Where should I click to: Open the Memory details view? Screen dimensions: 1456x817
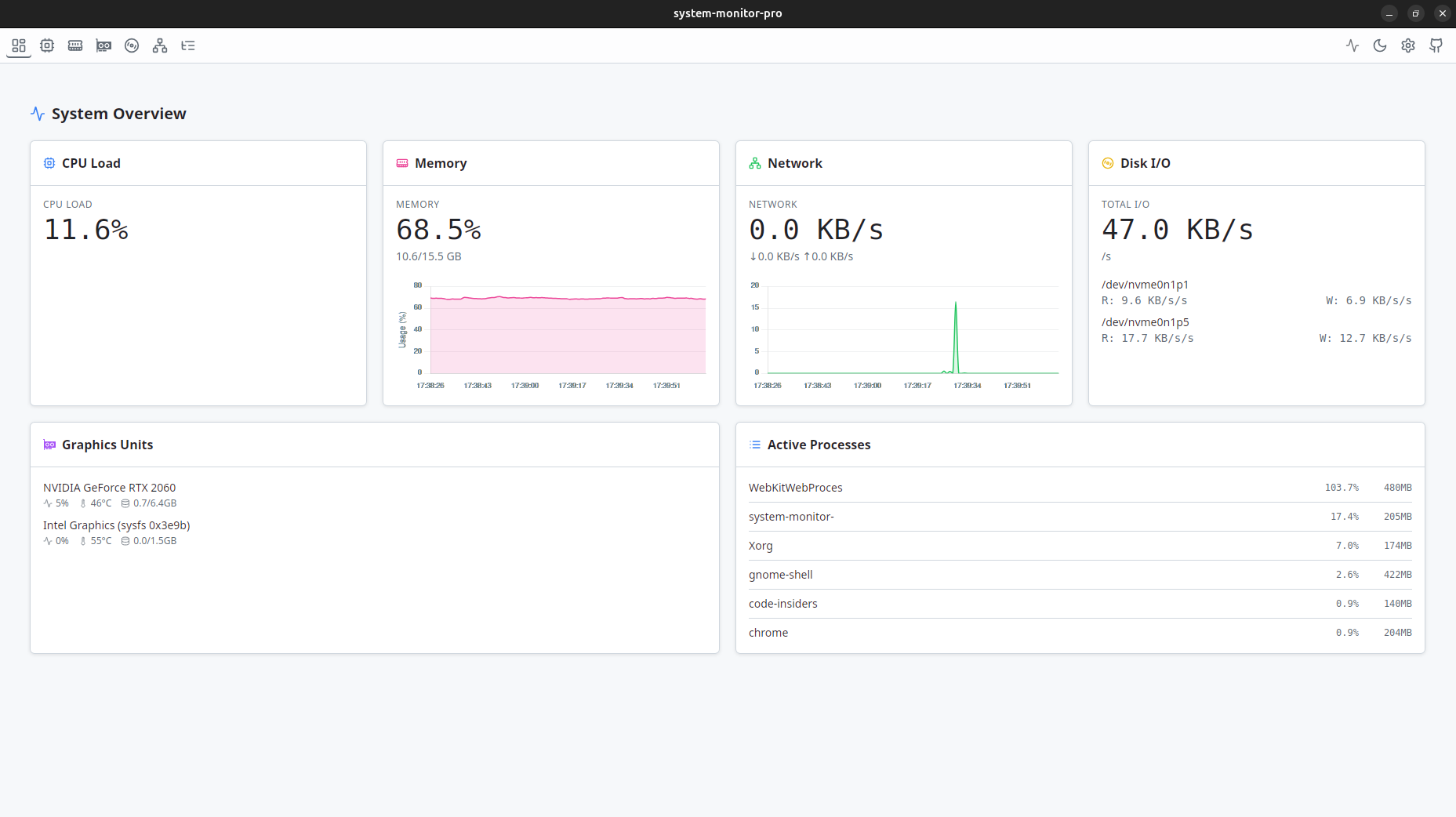click(75, 45)
